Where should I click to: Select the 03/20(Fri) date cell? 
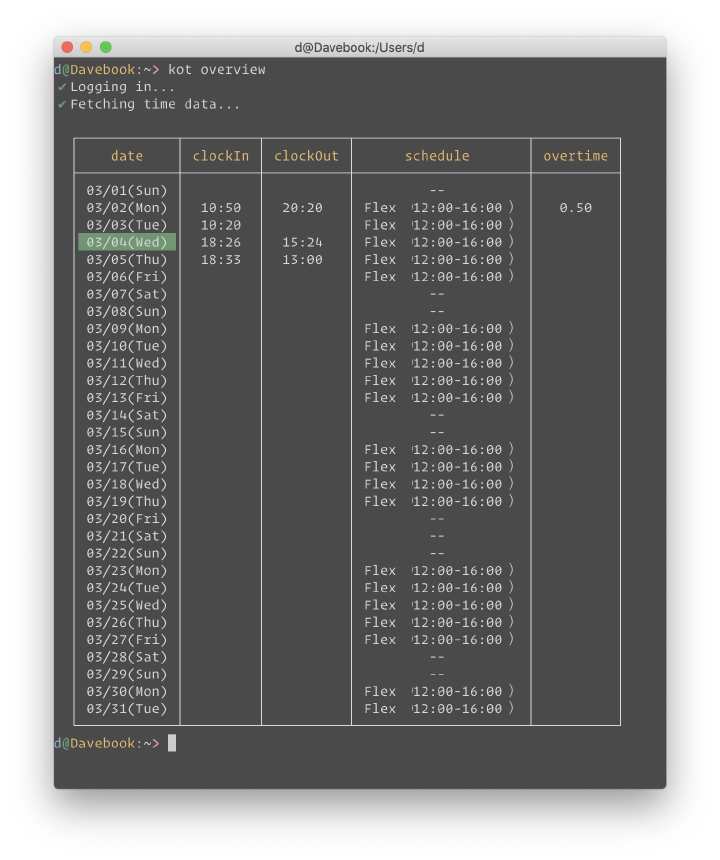[x=127, y=519]
